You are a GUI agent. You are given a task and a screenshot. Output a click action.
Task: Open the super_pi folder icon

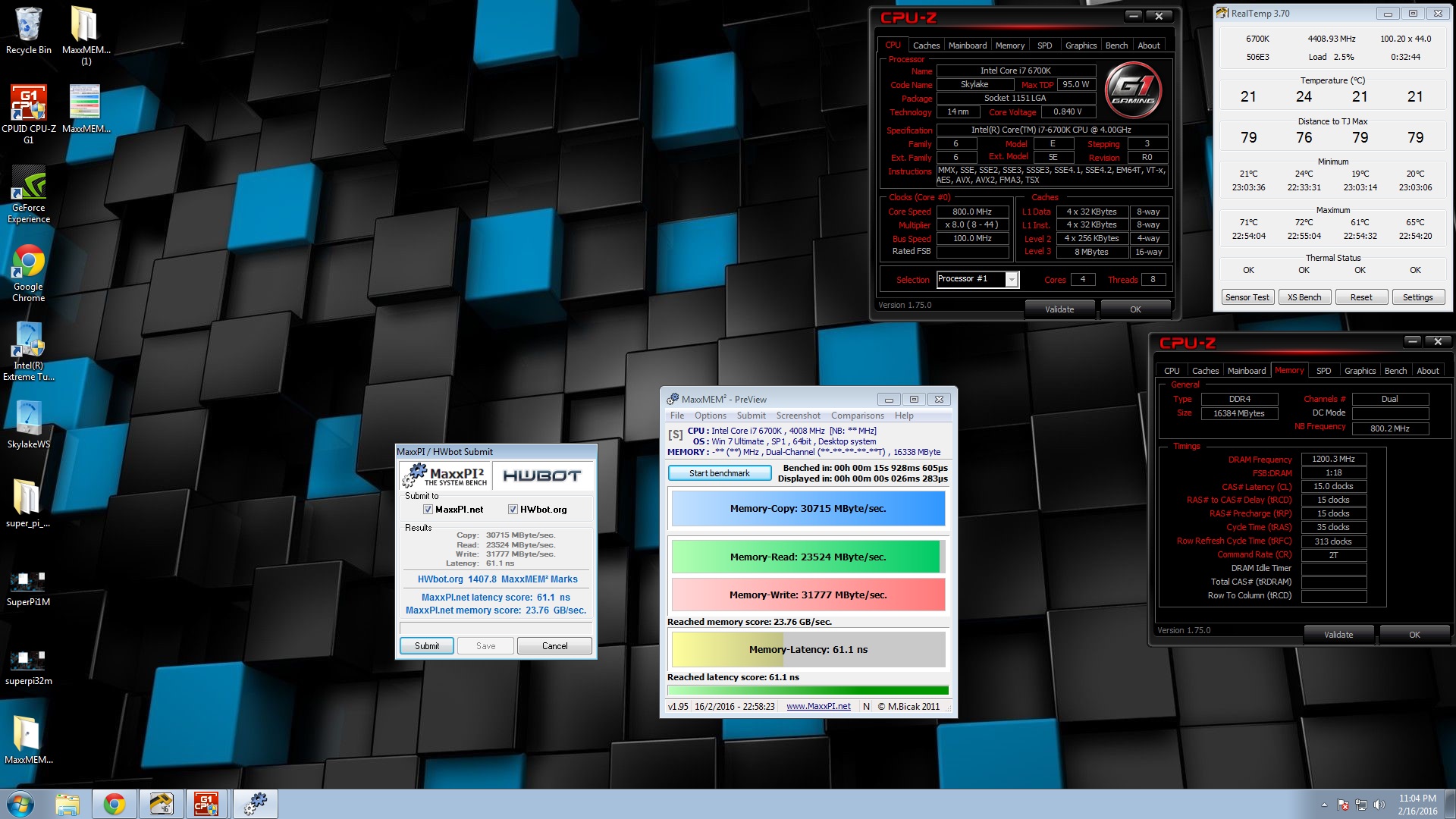(x=28, y=503)
